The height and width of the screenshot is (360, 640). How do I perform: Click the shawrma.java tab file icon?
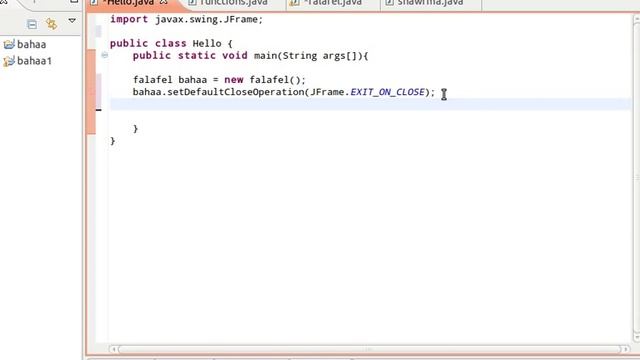click(x=389, y=2)
